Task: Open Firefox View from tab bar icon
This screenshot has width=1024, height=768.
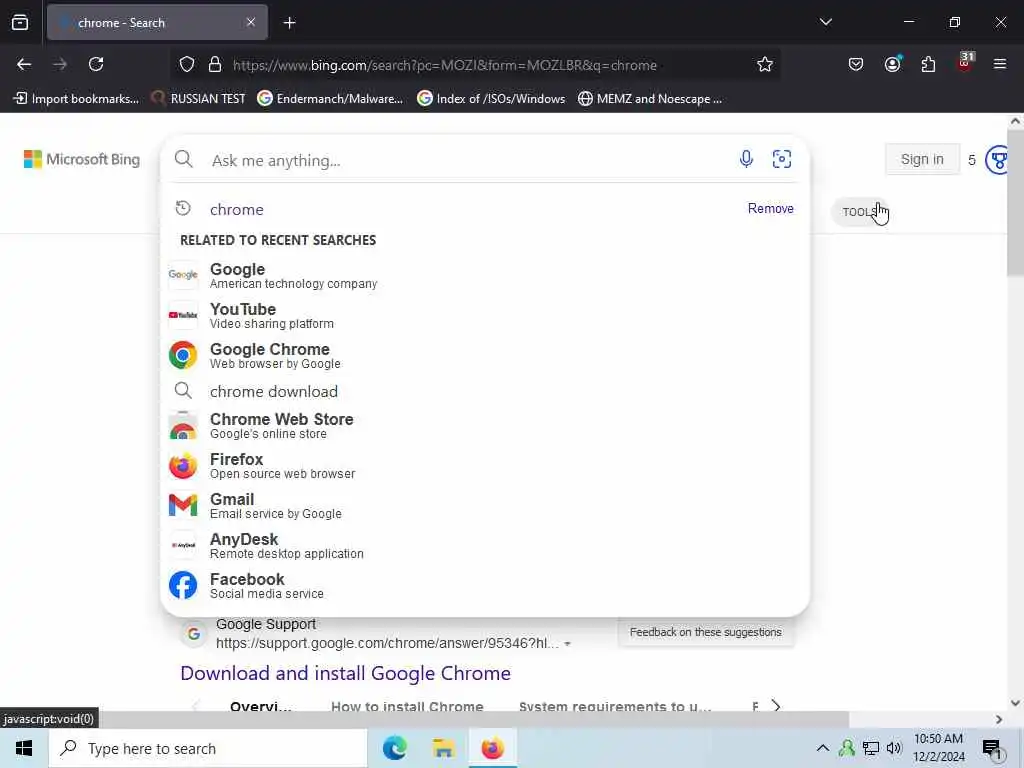Action: pos(20,23)
